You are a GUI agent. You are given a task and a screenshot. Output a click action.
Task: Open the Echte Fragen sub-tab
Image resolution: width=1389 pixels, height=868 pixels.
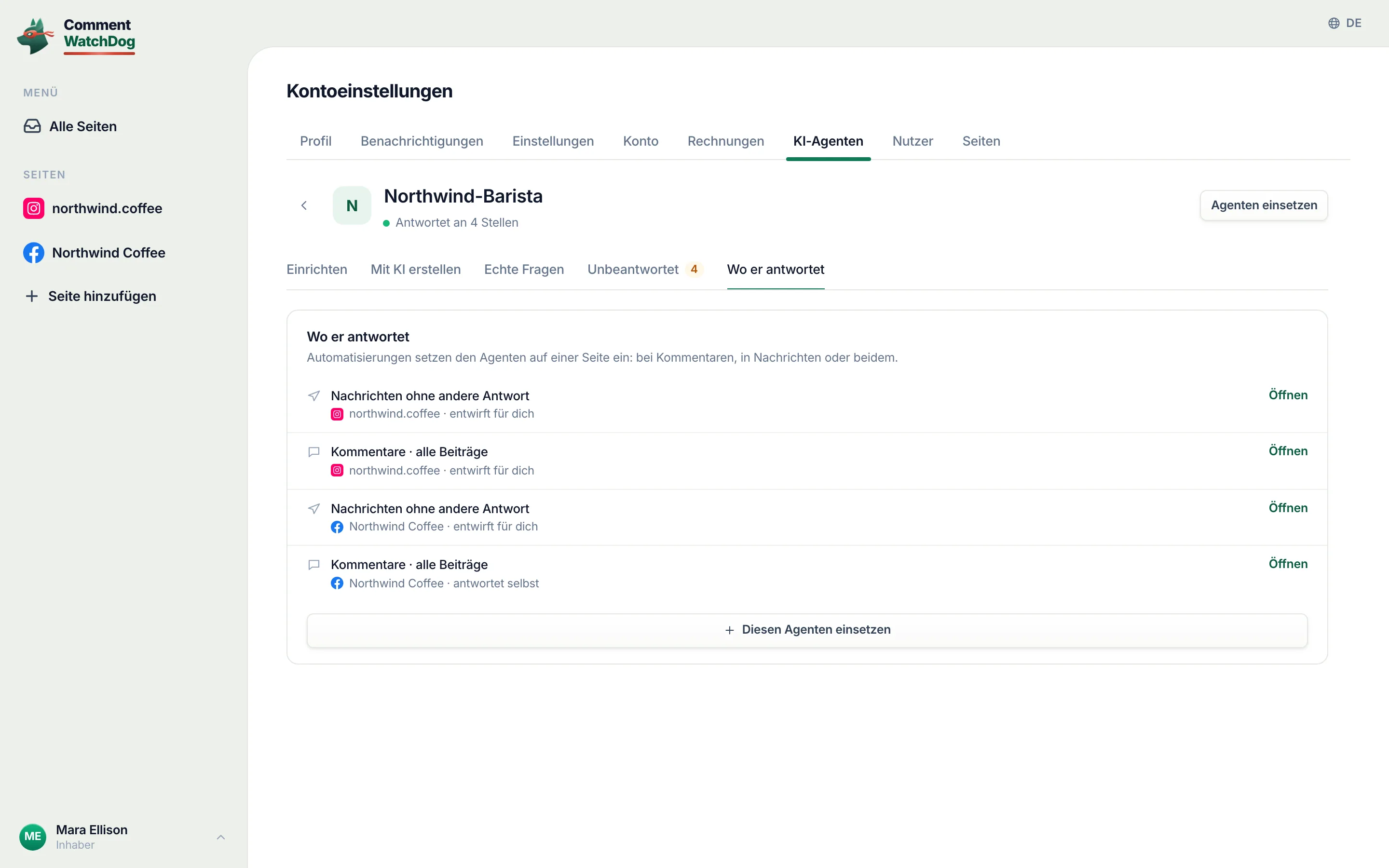524,269
